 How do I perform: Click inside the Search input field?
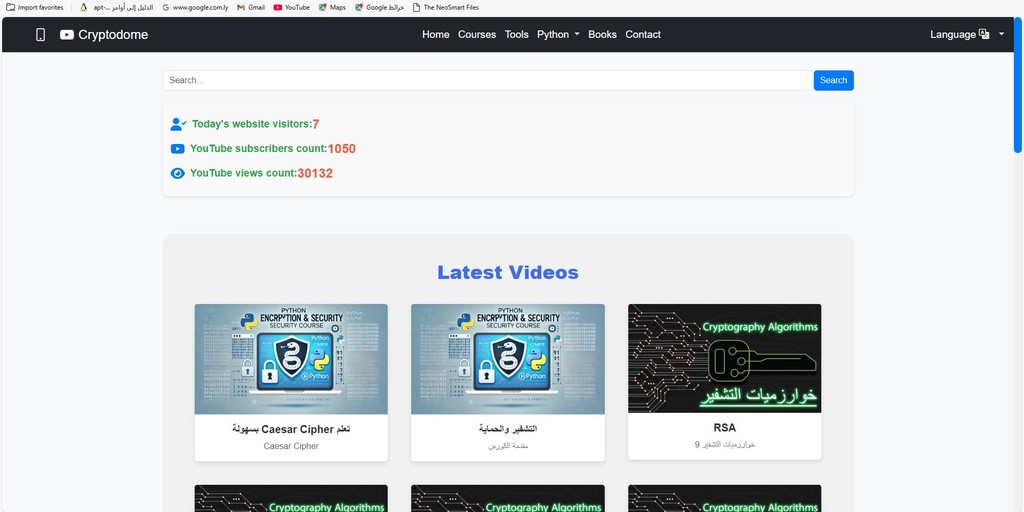[x=488, y=80]
